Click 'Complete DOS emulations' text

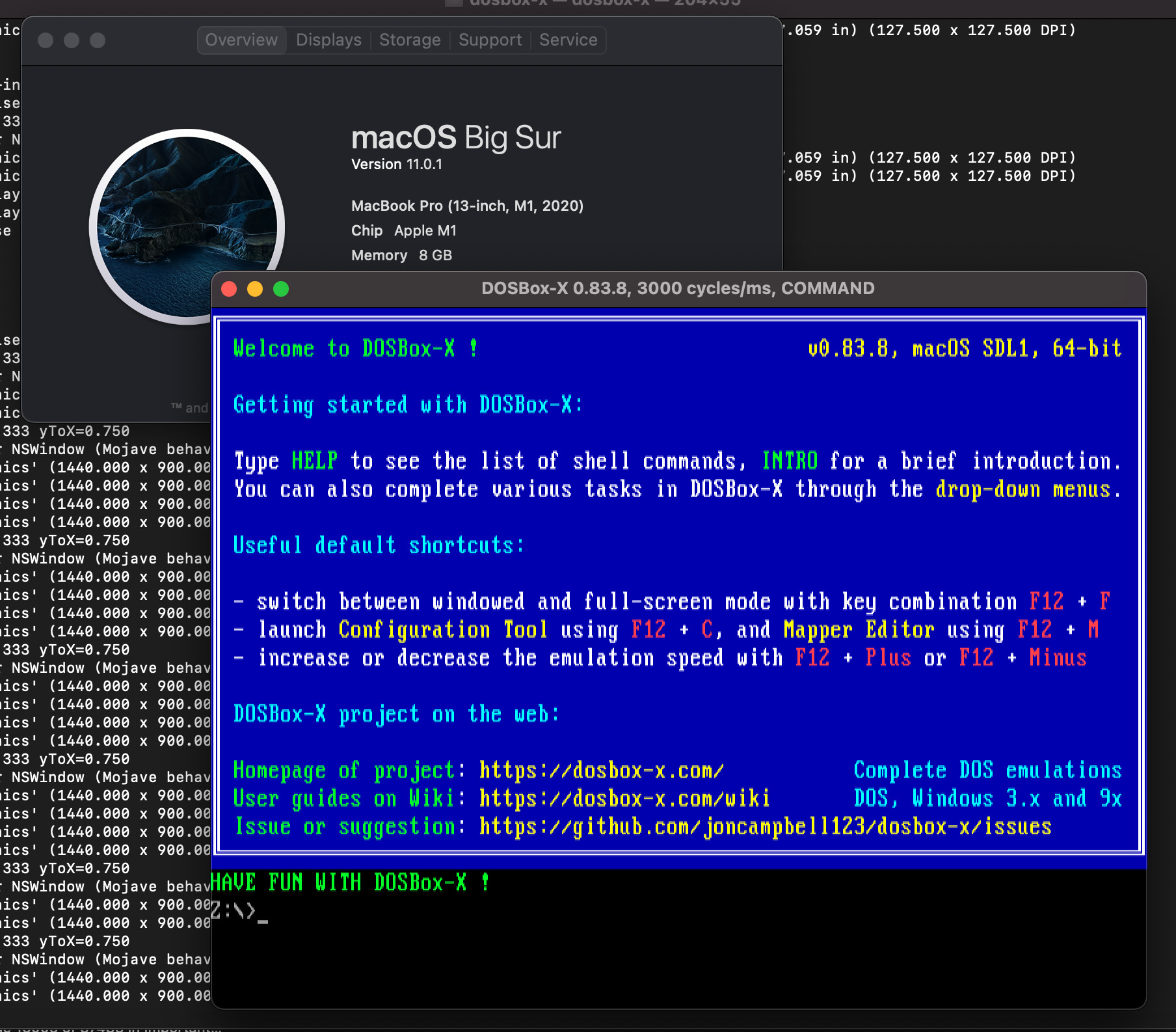tap(988, 770)
